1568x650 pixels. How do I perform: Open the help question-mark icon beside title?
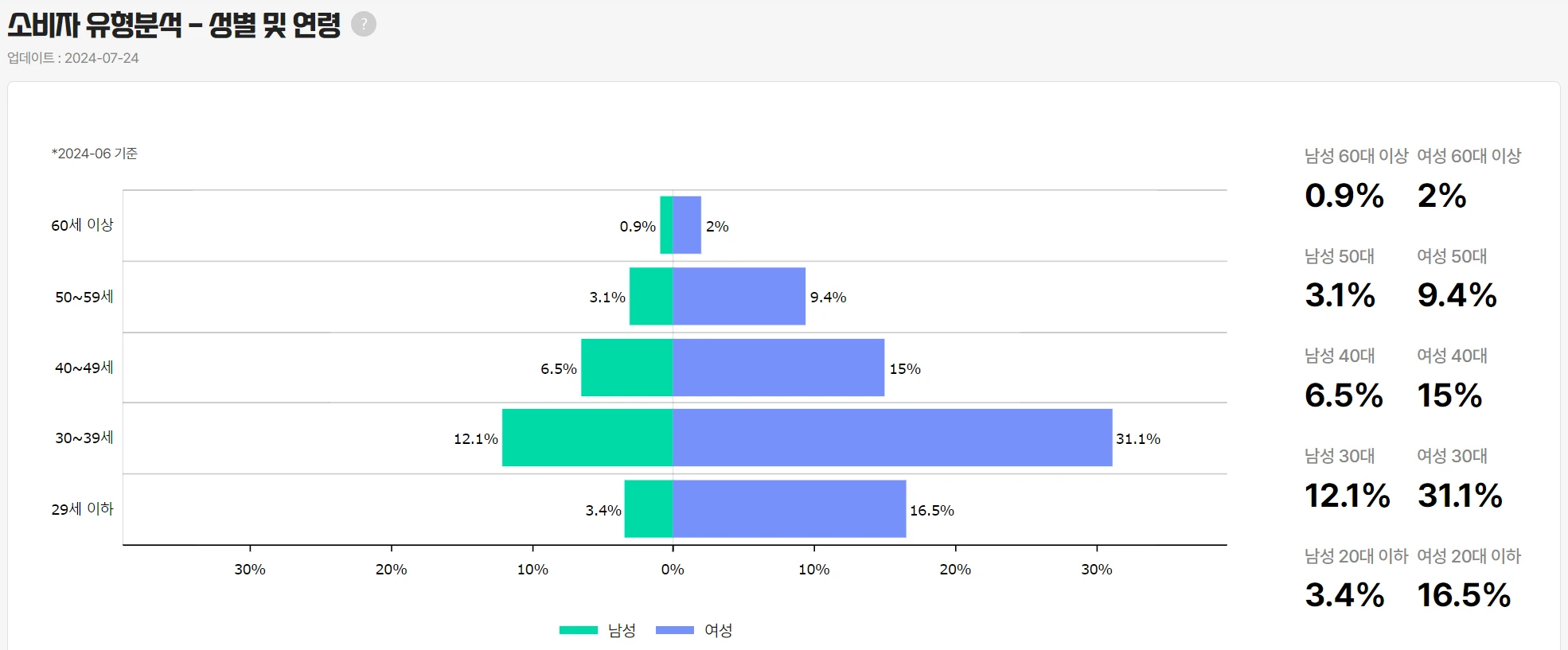pyautogui.click(x=364, y=25)
